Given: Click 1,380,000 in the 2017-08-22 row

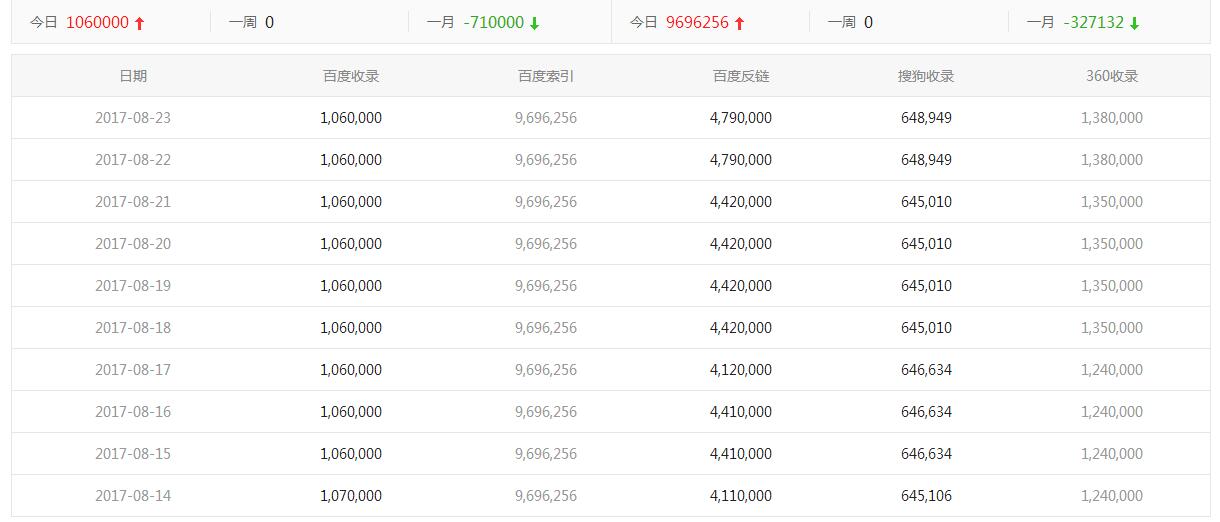Looking at the screenshot, I should point(1112,160).
